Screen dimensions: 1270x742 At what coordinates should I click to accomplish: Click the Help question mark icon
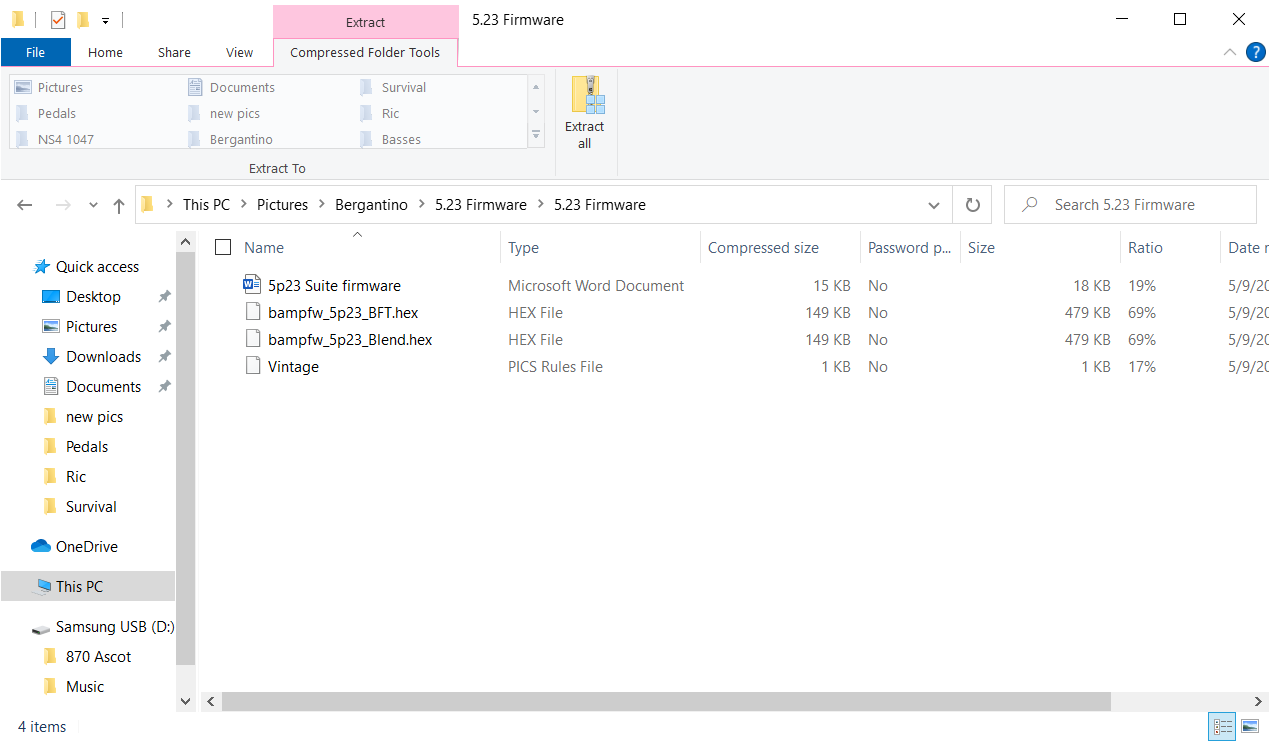click(x=1256, y=52)
